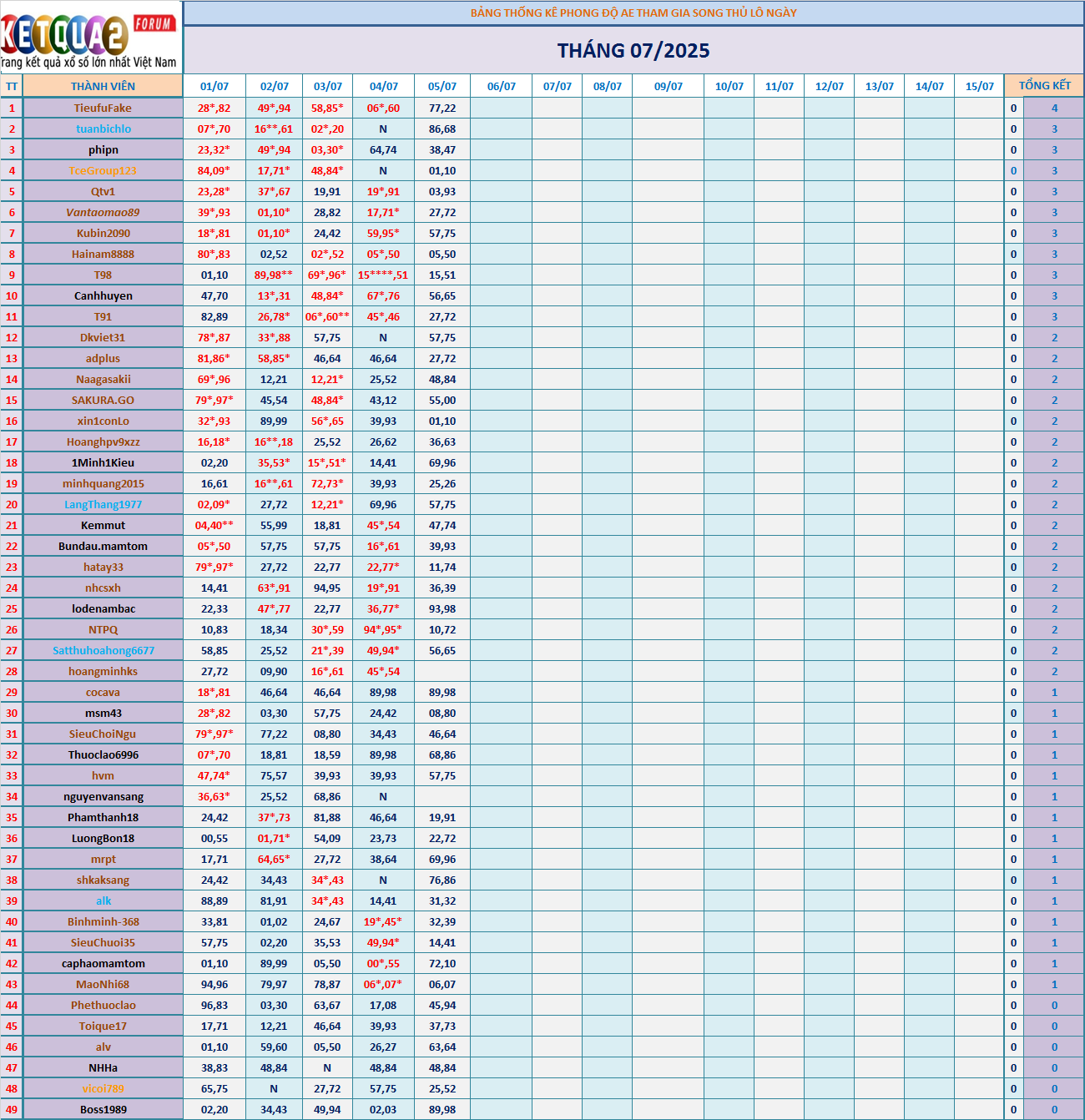The height and width of the screenshot is (1120, 1085).
Task: Click cell 77,22 in TieufuFake row
Action: click(442, 108)
